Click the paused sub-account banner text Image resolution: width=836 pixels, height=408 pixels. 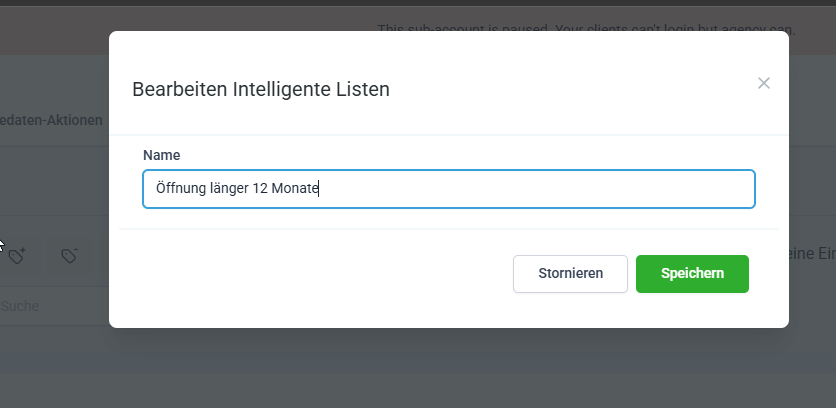[x=585, y=29]
